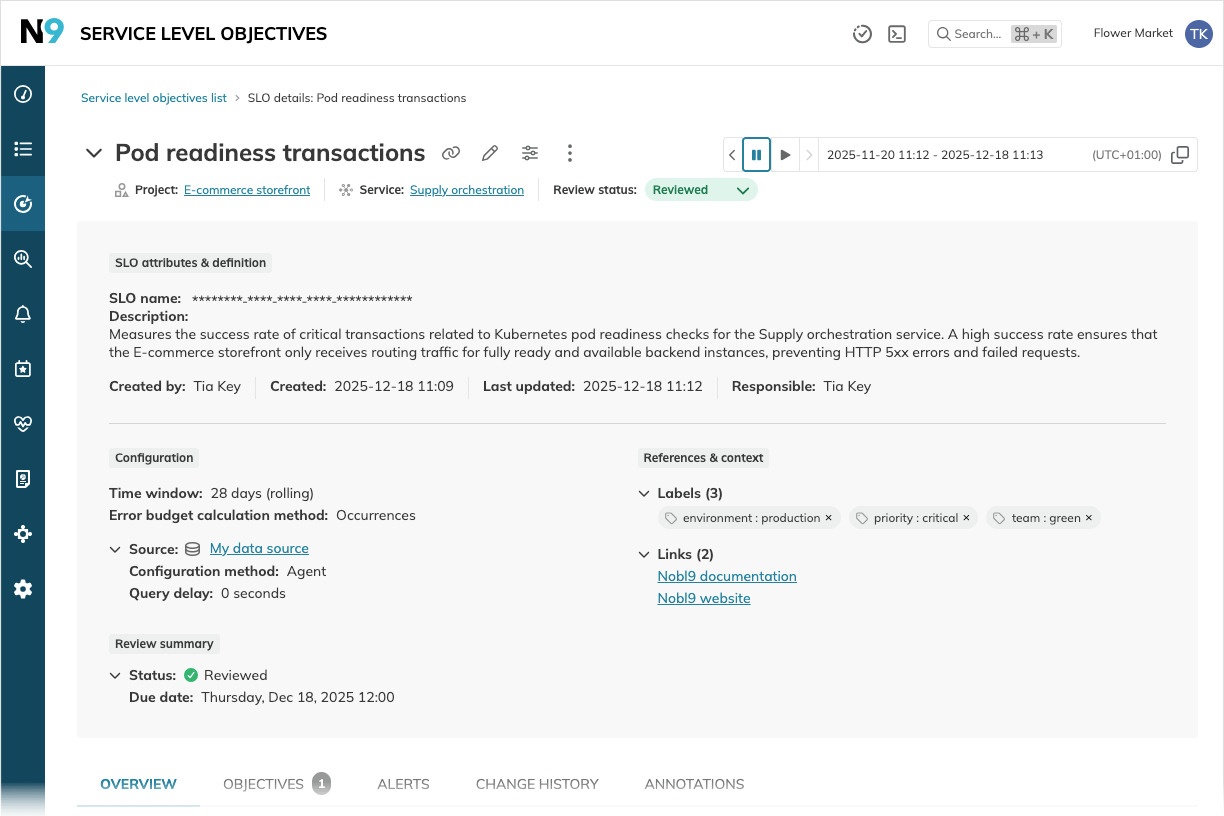Image resolution: width=1224 pixels, height=816 pixels.
Task: Open the sliders settings icon next to title
Action: click(530, 153)
